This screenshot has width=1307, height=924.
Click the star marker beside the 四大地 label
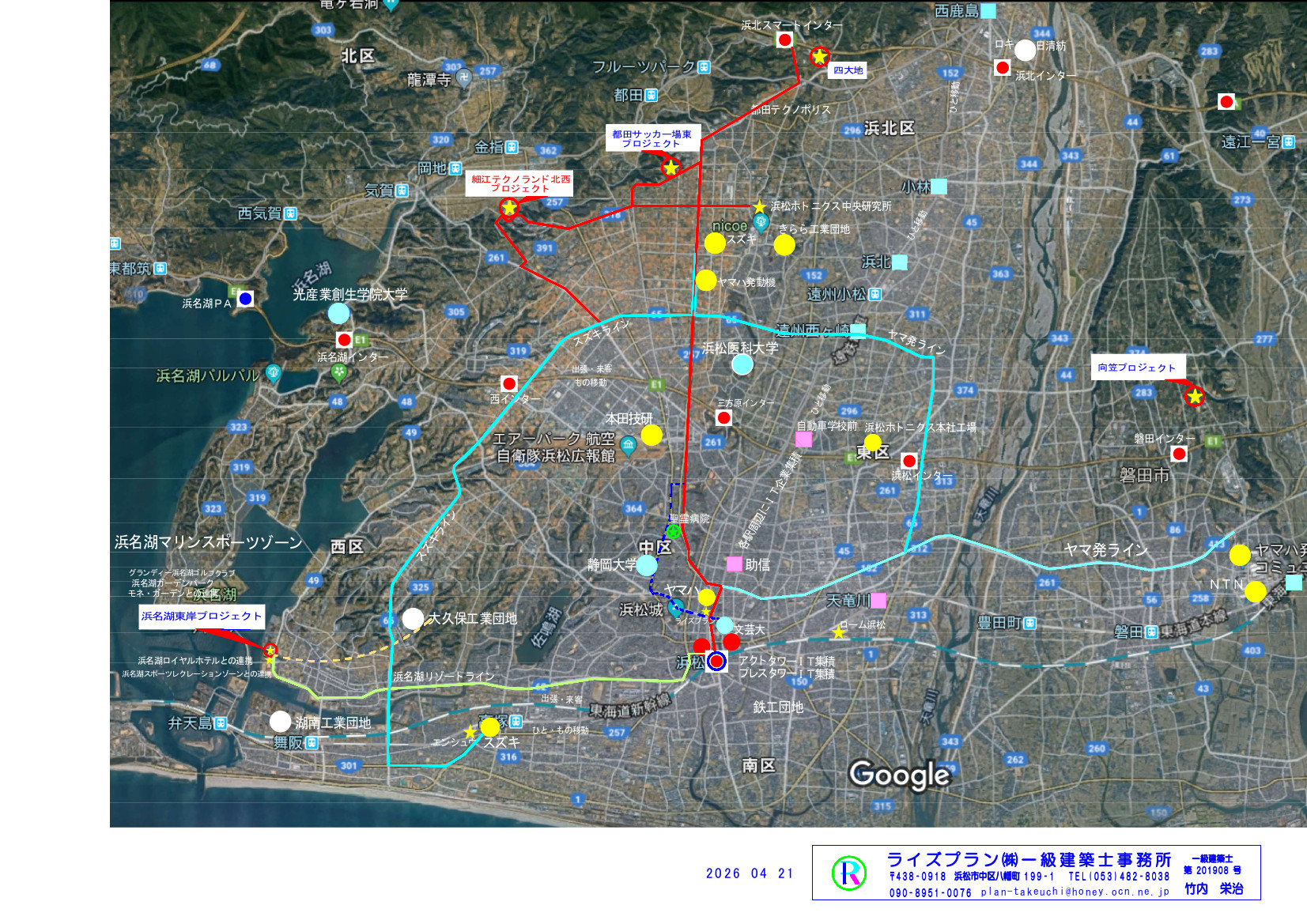tap(819, 56)
